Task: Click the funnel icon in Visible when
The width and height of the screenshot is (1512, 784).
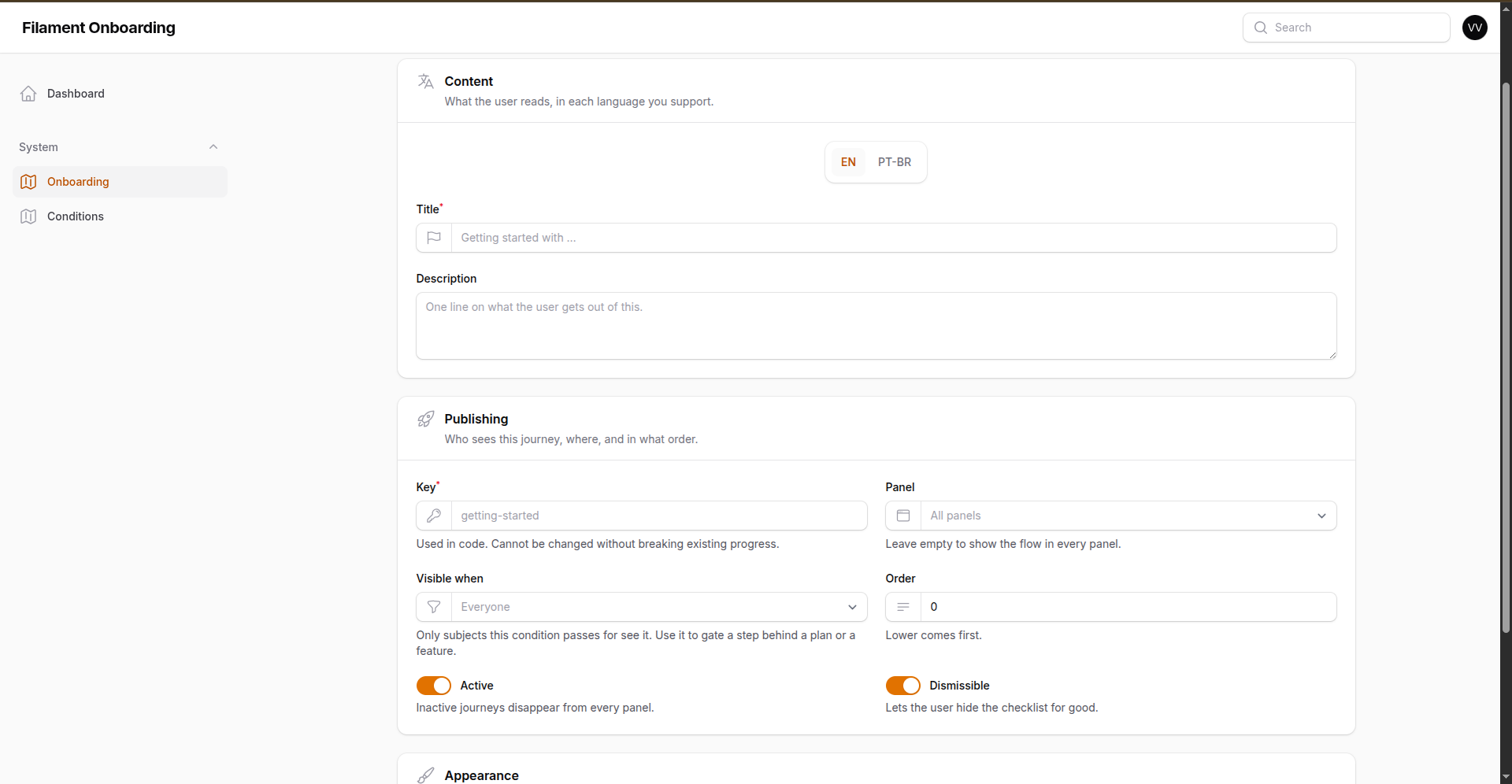Action: click(x=434, y=607)
